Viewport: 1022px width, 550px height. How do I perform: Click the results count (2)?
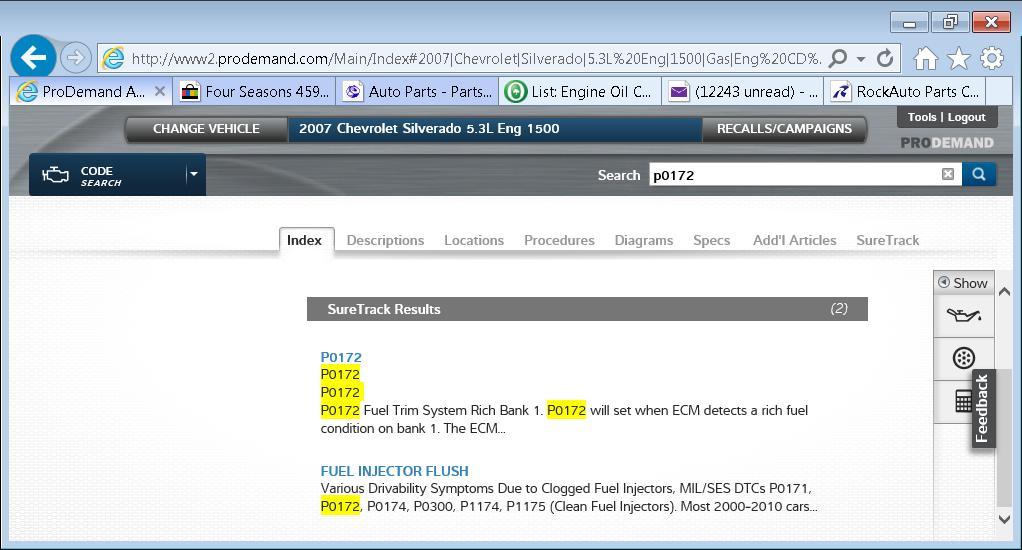[839, 308]
